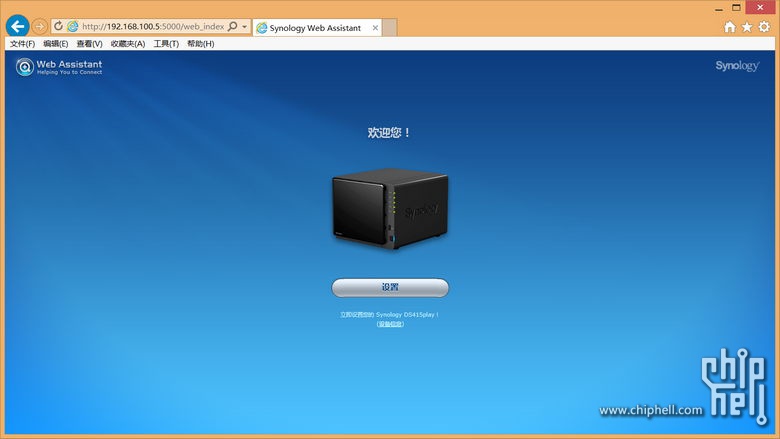780x439 pixels.
Task: Maximize the browser window
Action: click(736, 7)
